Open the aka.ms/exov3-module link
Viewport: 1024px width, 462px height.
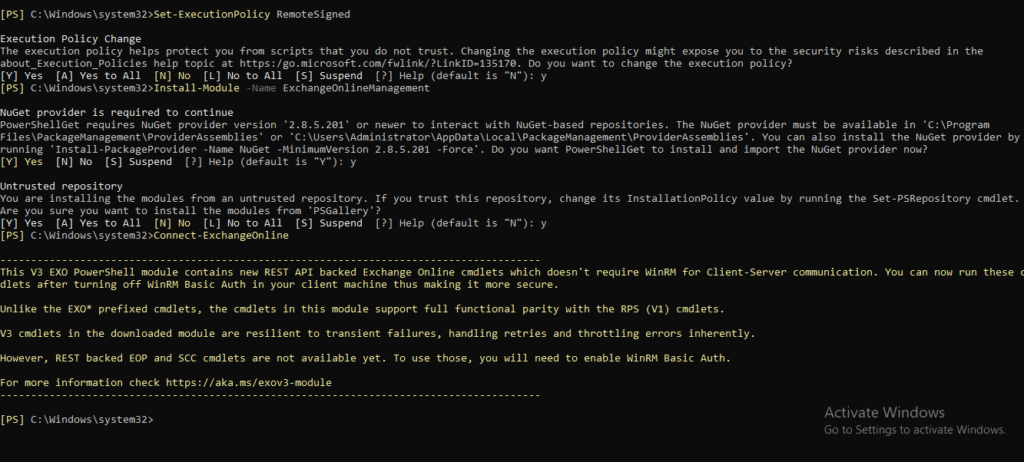click(249, 383)
